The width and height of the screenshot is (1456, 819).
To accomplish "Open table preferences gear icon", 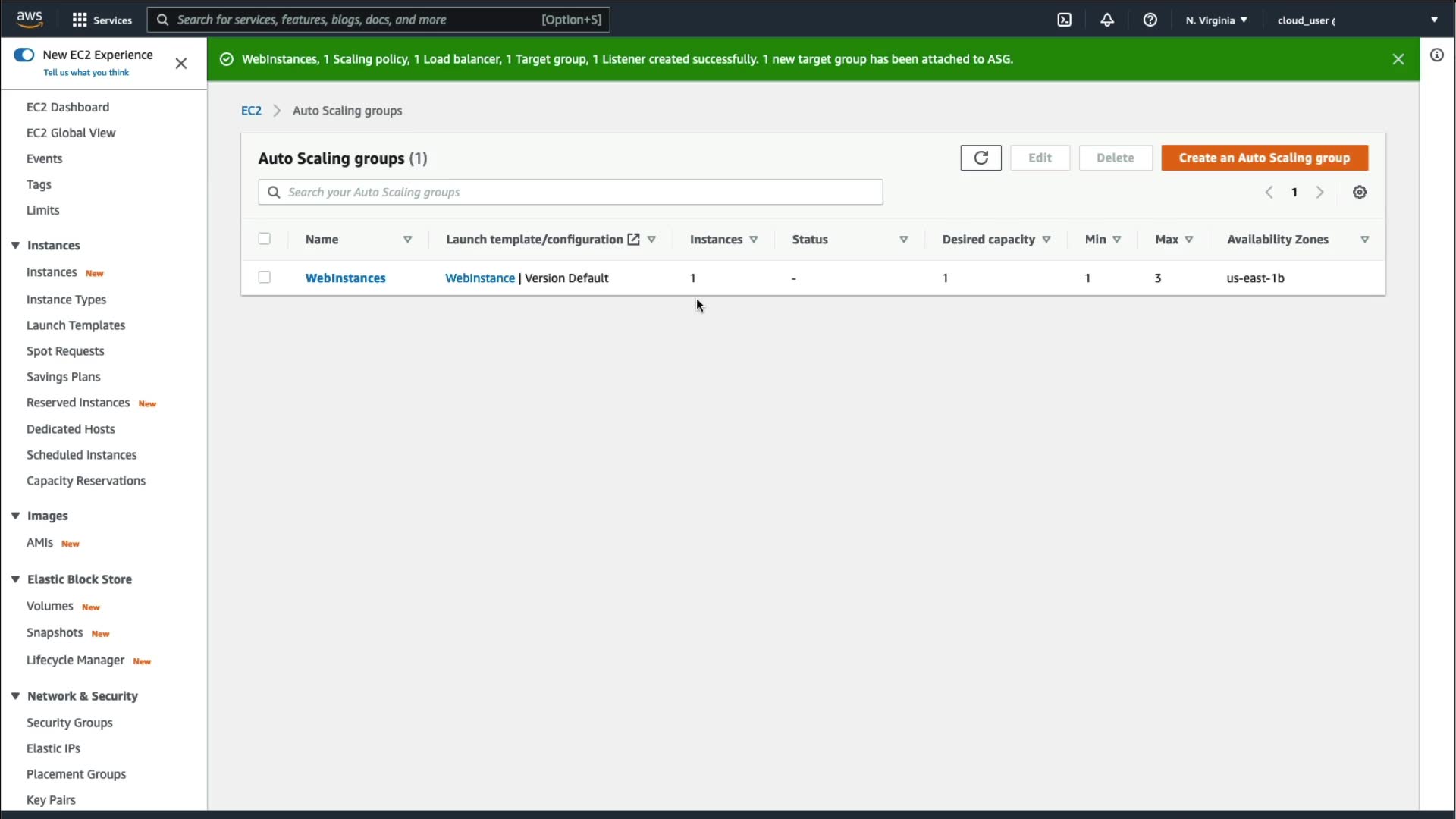I will (1359, 193).
